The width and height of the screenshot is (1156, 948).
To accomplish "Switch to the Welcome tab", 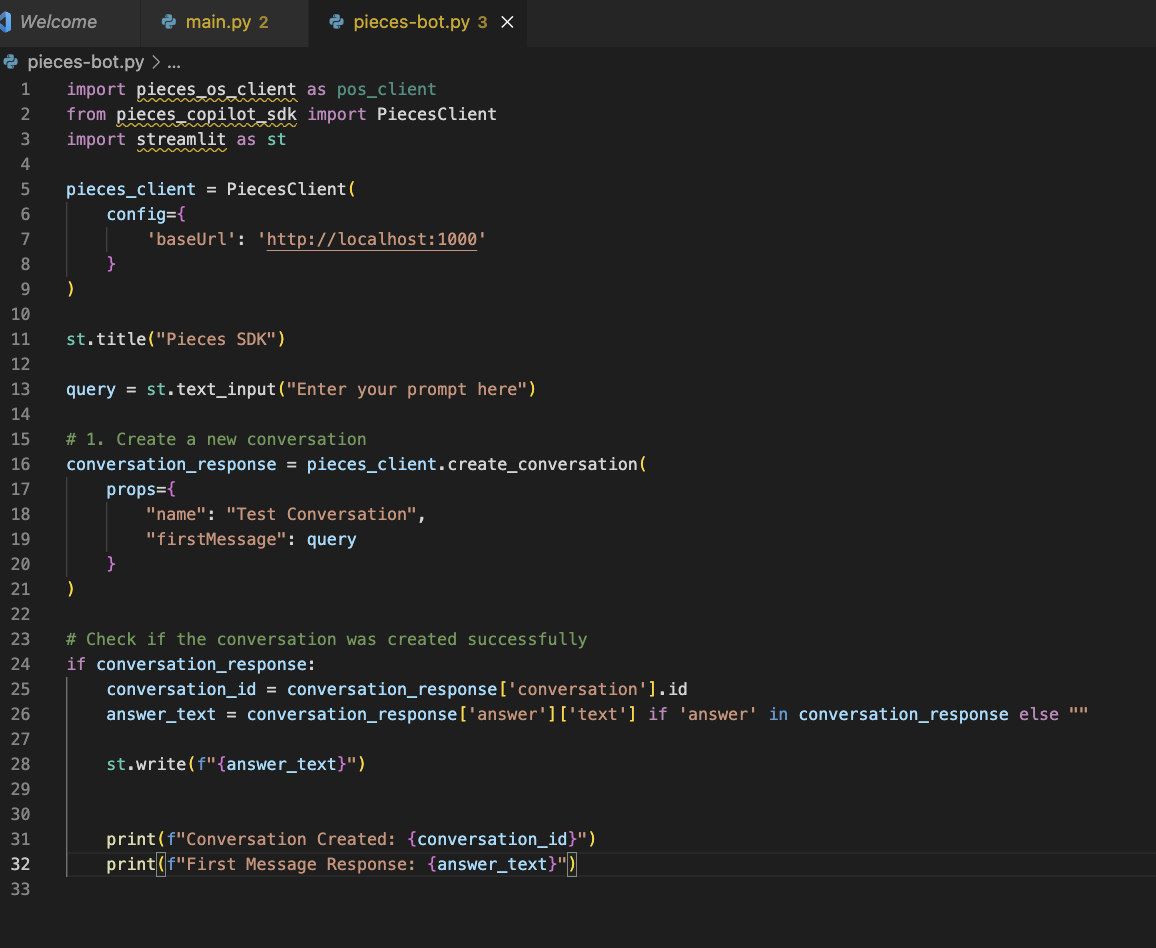I will pyautogui.click(x=58, y=22).
